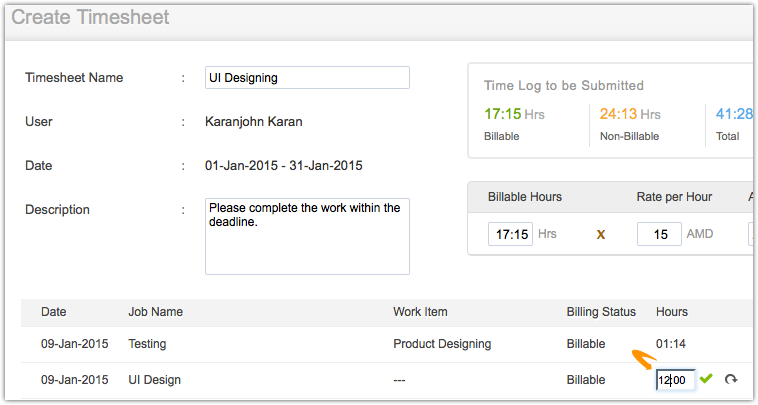Click the Hours edit field showing 12:00

point(675,380)
